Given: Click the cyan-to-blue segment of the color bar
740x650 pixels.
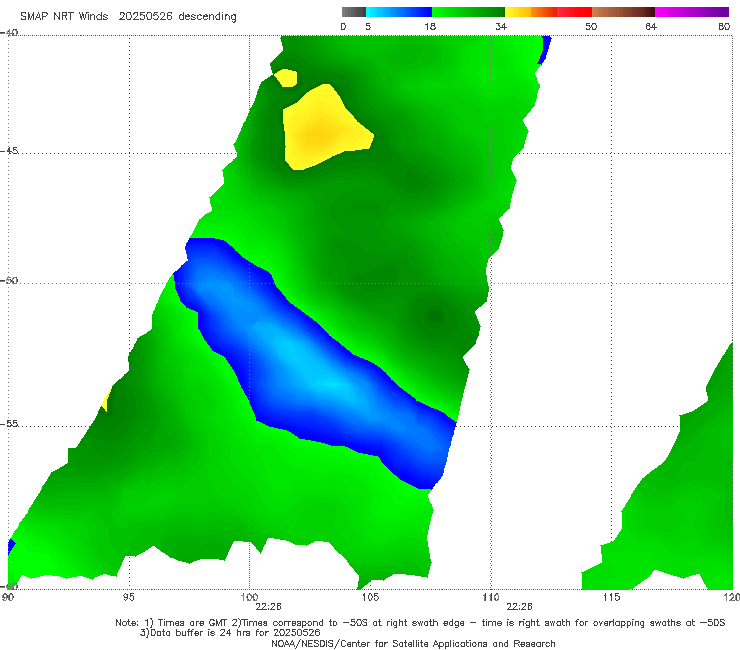Looking at the screenshot, I should (399, 12).
